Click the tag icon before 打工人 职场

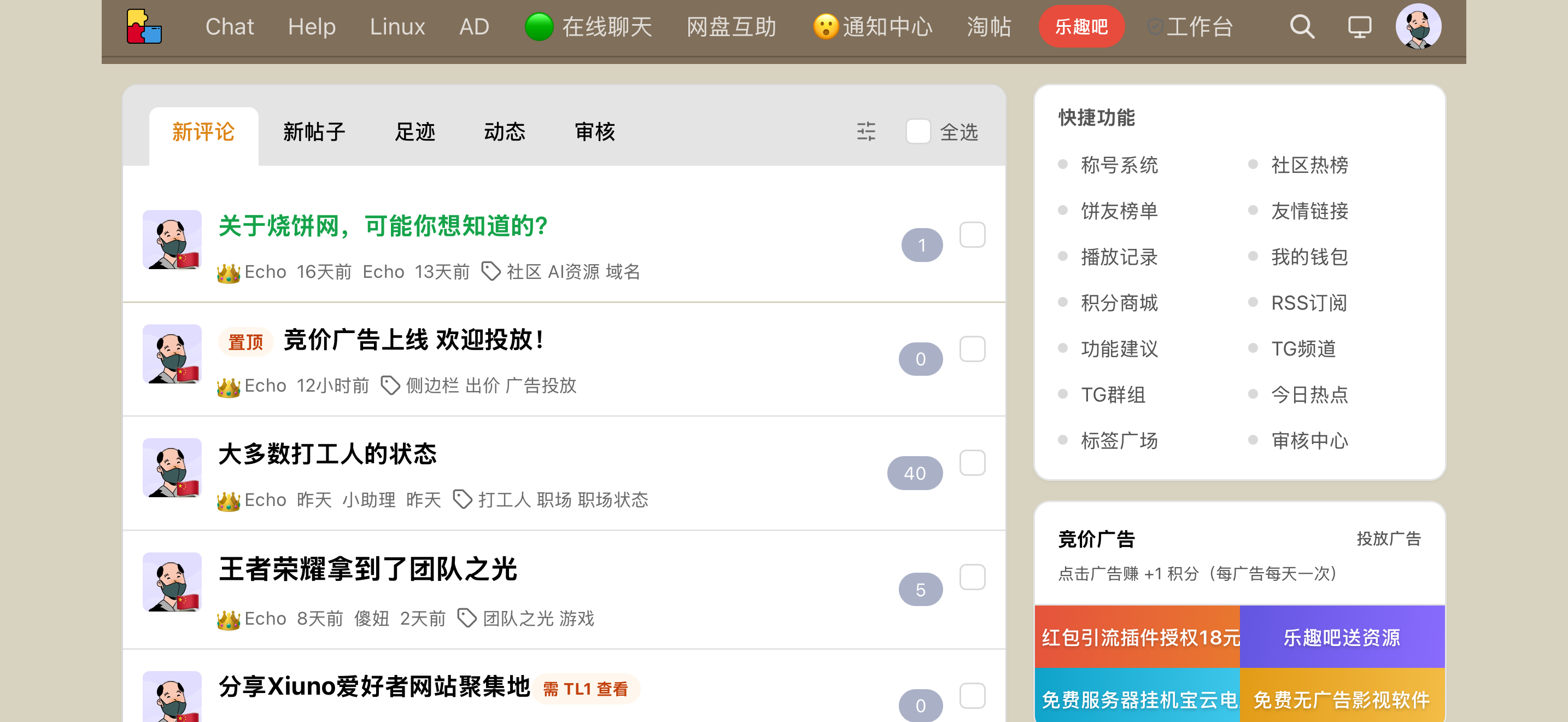(x=463, y=499)
